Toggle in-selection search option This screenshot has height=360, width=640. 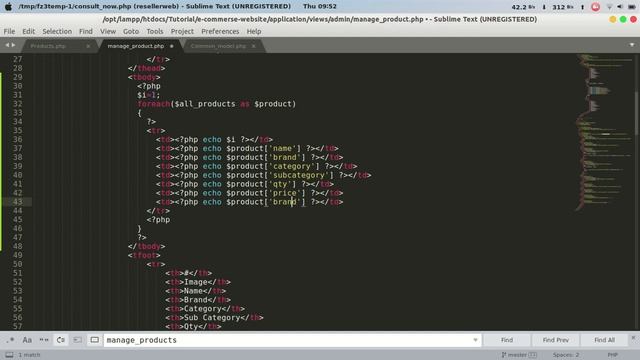point(77,340)
